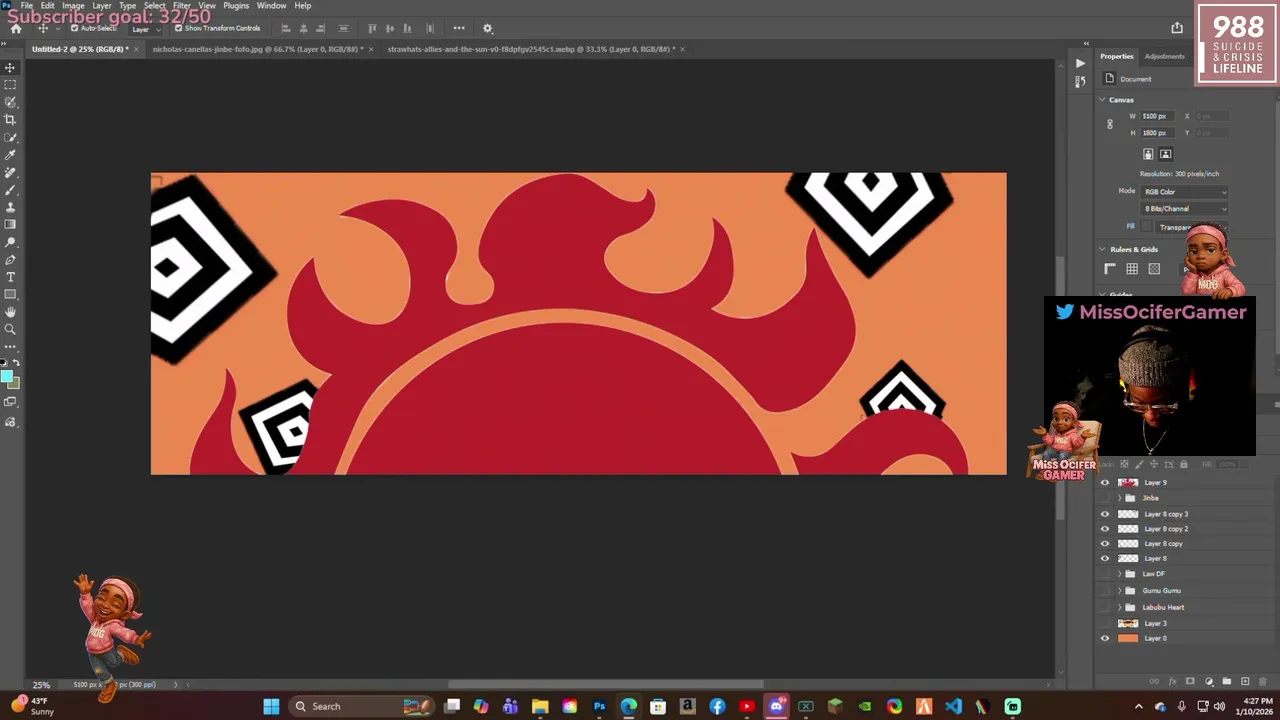Expand the Law DF group

(1119, 574)
